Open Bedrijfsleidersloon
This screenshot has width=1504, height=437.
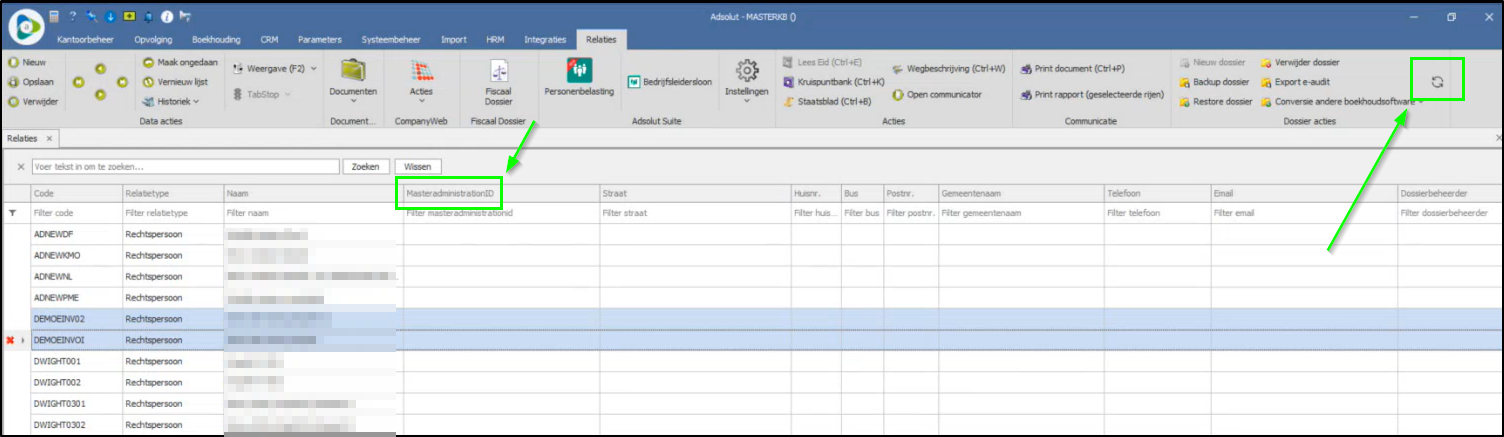coord(670,82)
